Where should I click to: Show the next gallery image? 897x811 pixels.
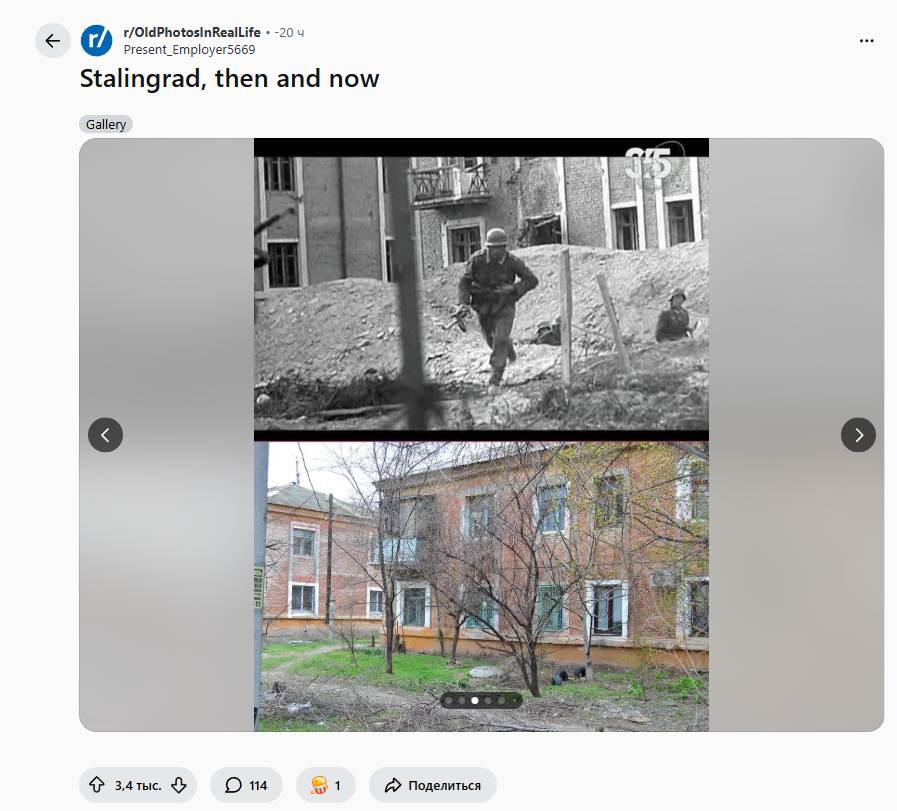coord(858,435)
